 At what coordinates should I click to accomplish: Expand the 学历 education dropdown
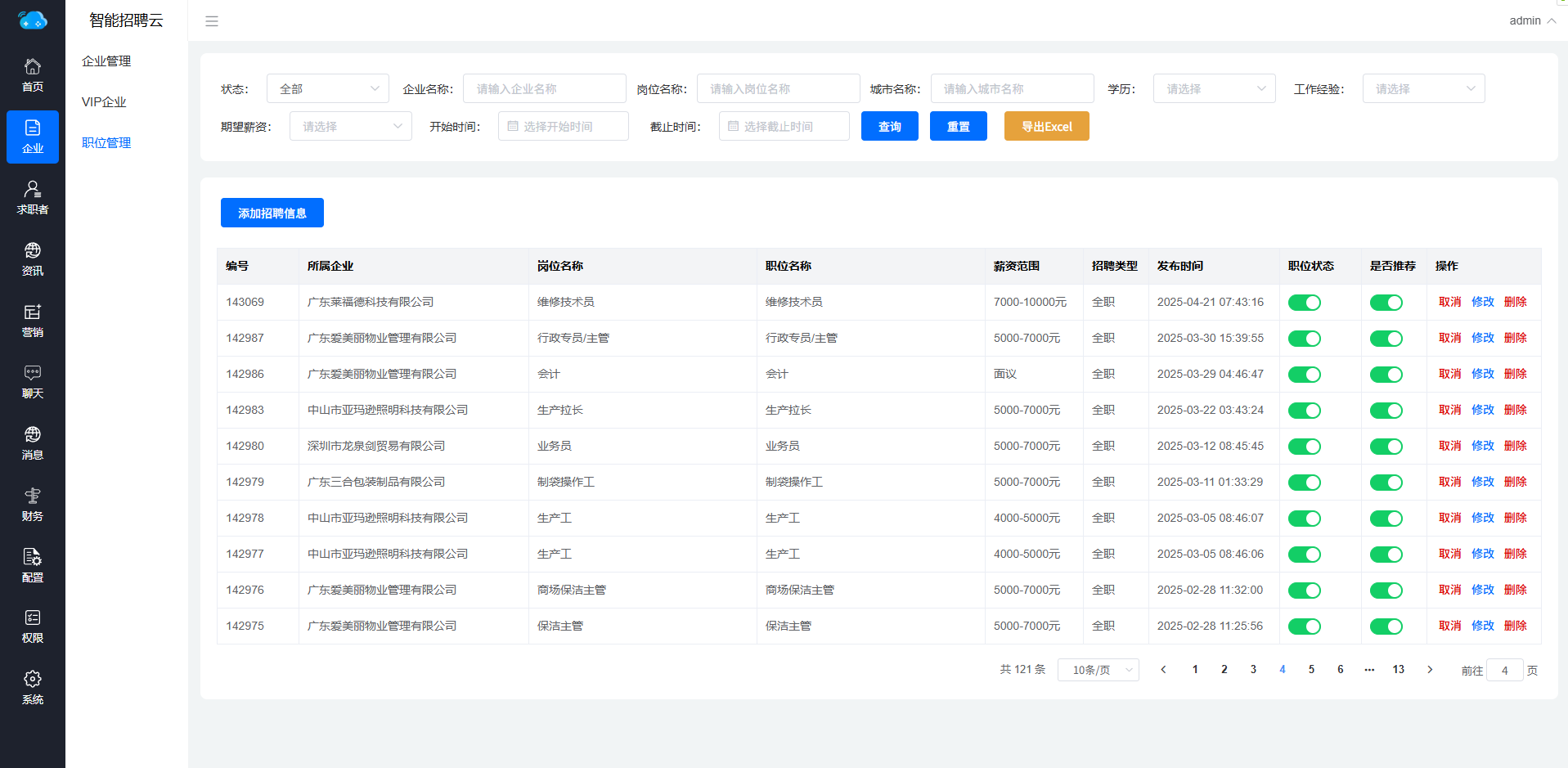click(x=1215, y=88)
